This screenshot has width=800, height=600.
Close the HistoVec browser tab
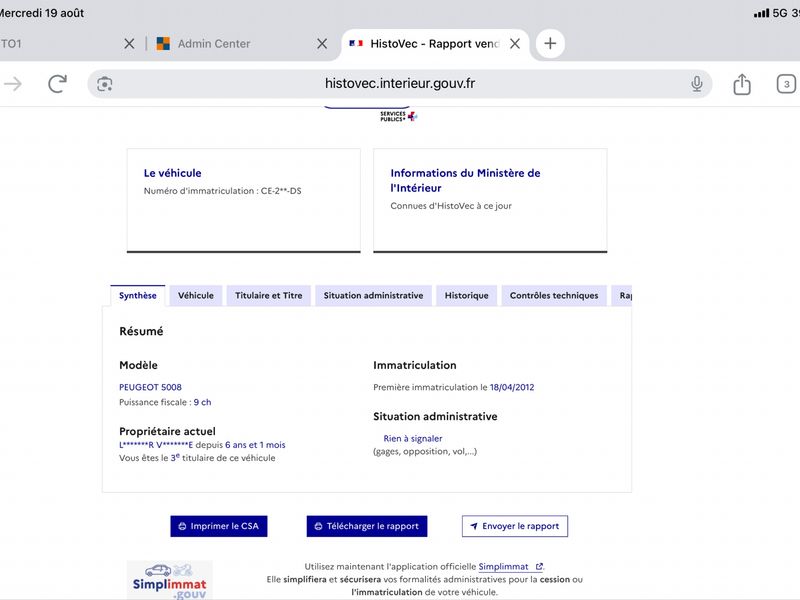click(515, 44)
